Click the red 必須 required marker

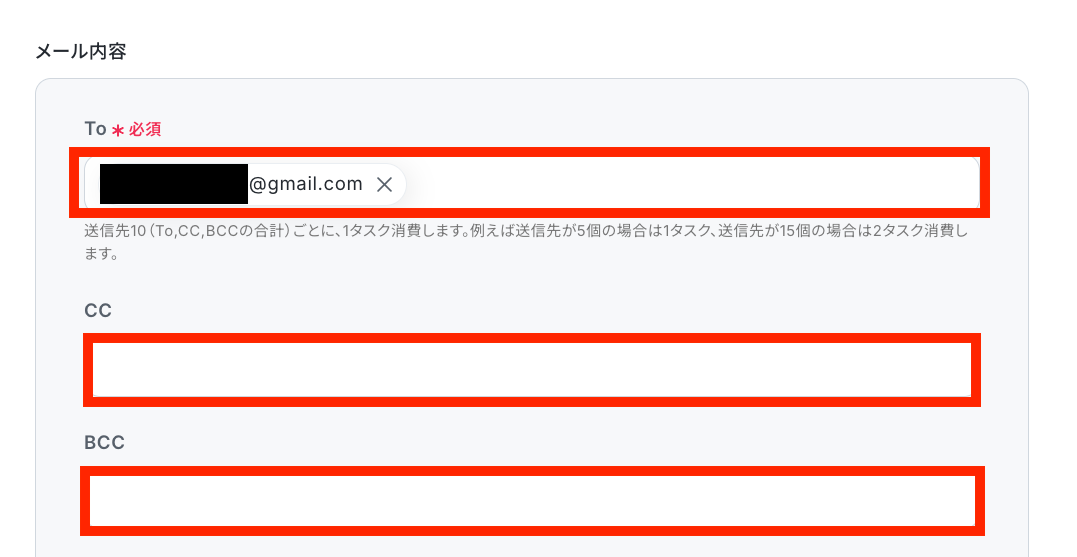coord(145,129)
